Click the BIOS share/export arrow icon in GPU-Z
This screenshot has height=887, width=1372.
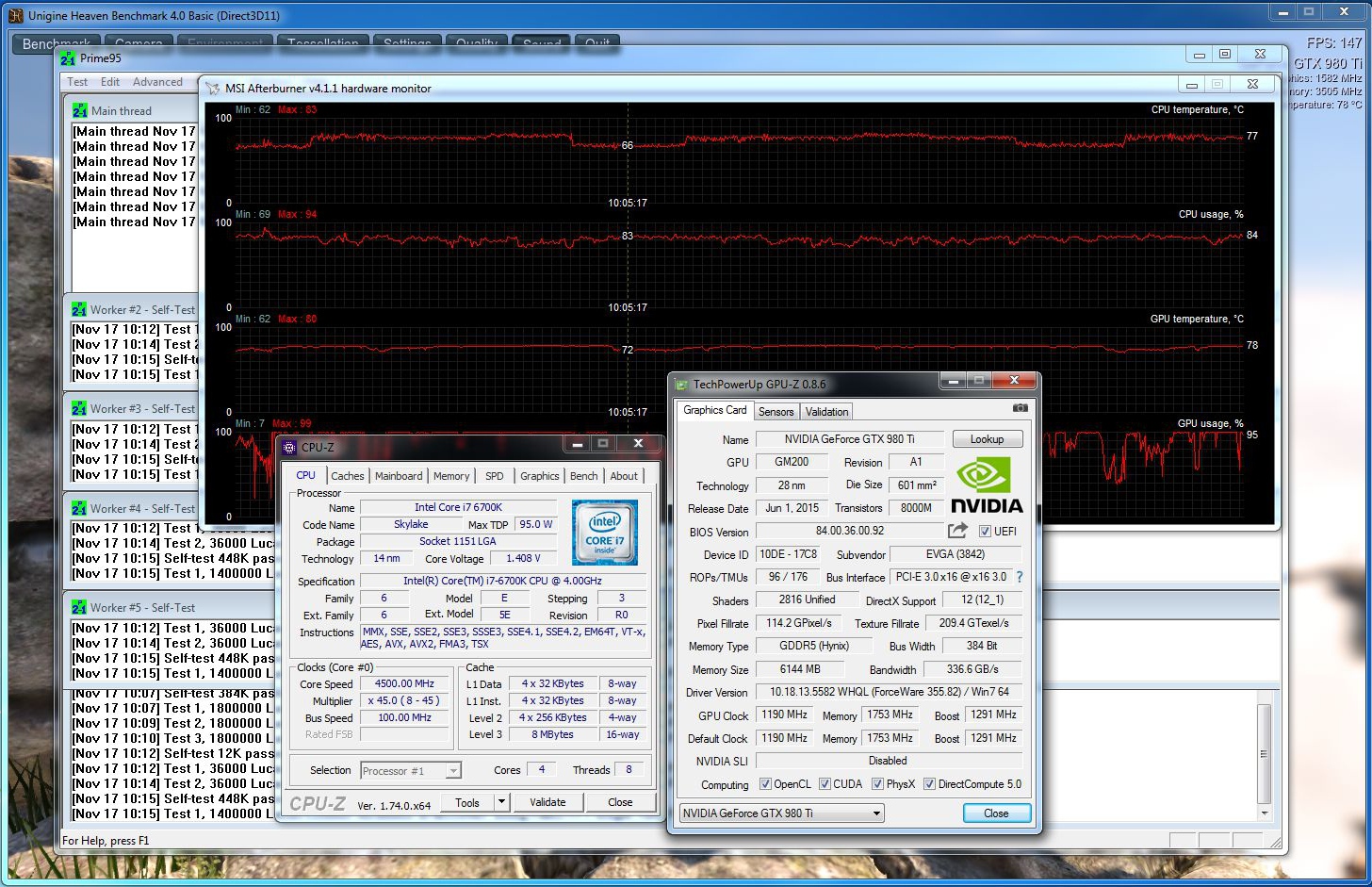(958, 531)
